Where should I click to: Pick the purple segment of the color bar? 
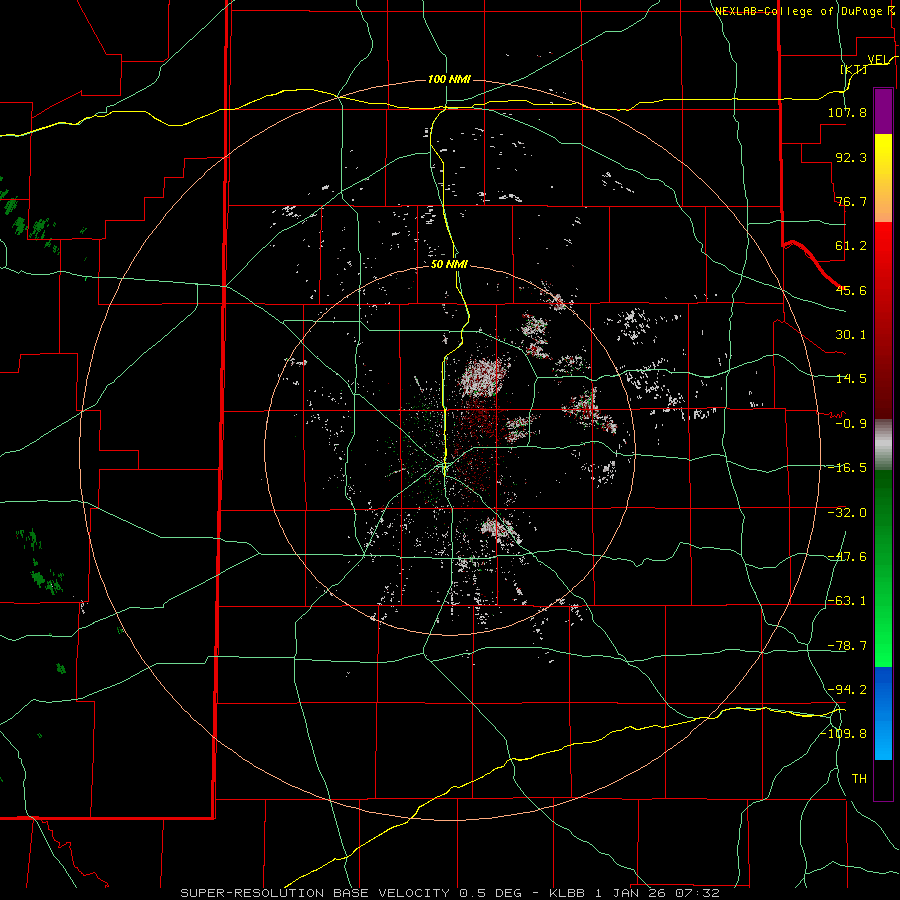tap(883, 111)
